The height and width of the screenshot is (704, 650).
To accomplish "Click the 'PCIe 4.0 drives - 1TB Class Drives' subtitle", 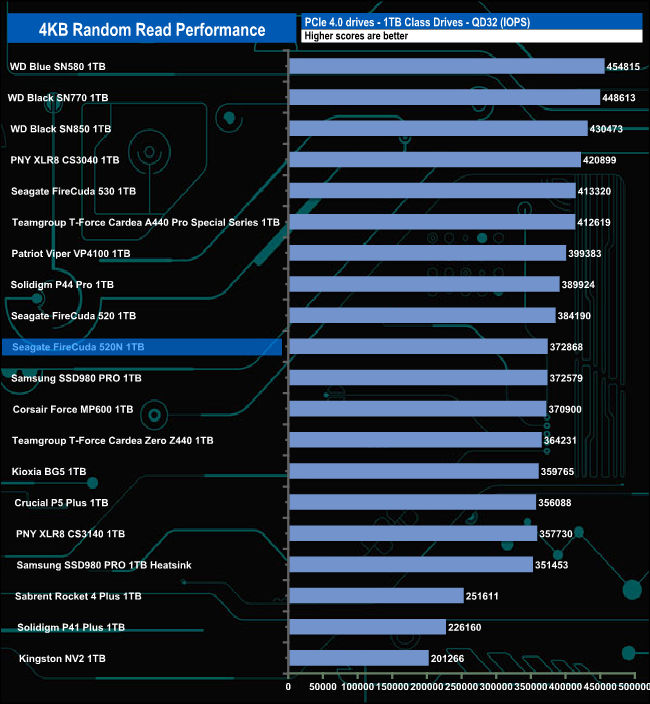I will coord(417,22).
